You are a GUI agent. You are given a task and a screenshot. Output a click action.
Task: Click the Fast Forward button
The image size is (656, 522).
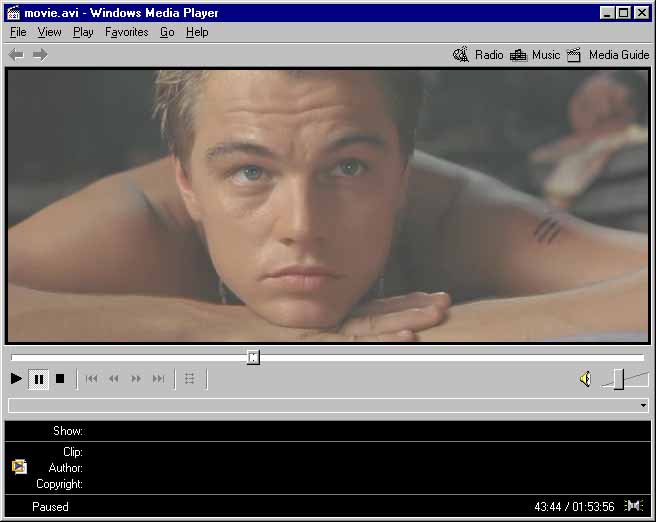[136, 379]
